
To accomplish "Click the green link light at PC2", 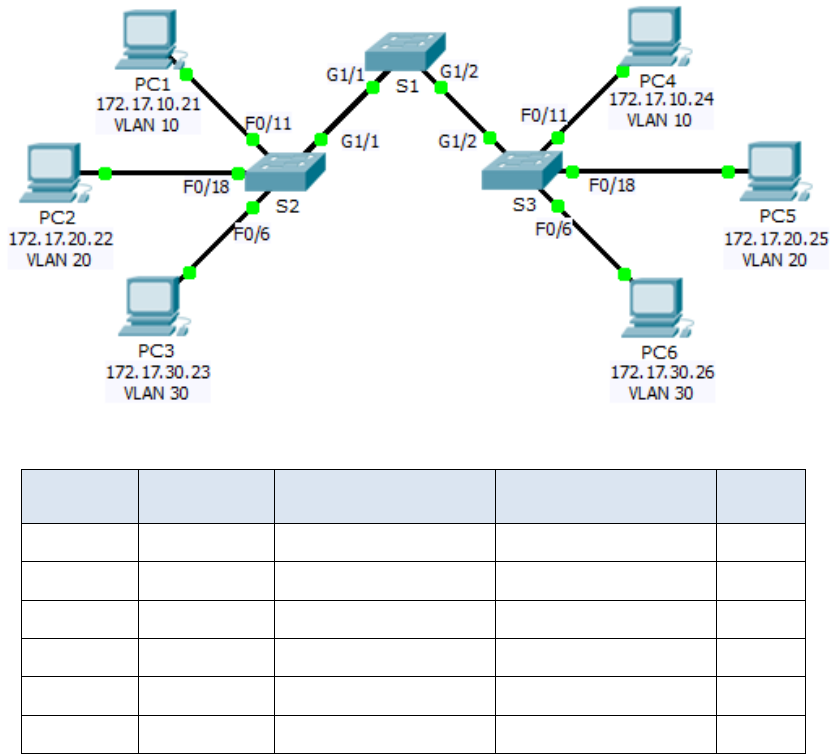I will 104,173.
